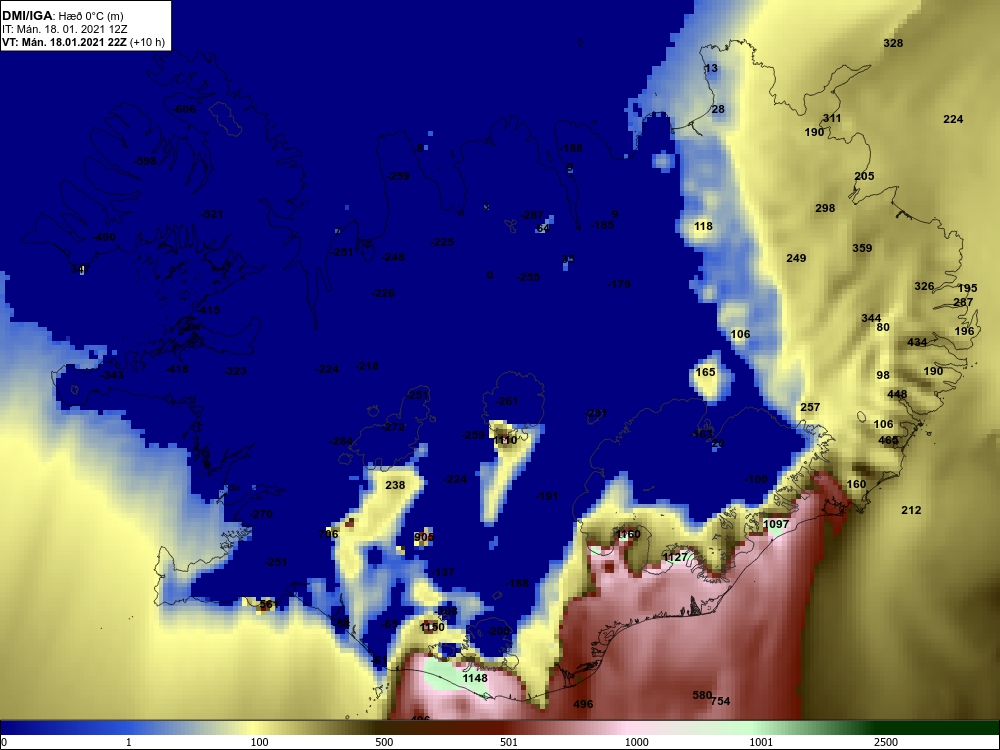The width and height of the screenshot is (1000, 750).
Task: Click the map value "118"
Action: (x=703, y=226)
